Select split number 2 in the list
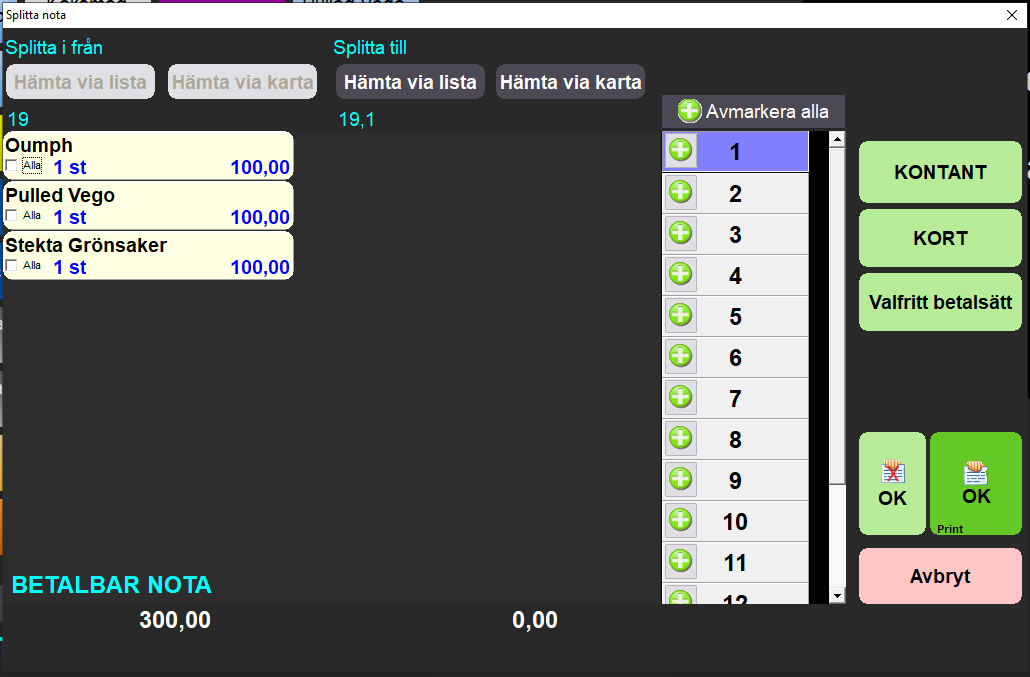 (x=735, y=193)
